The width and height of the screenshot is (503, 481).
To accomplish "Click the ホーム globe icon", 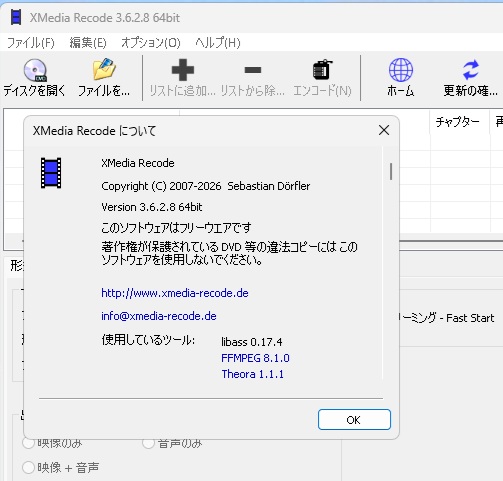I will 401,70.
